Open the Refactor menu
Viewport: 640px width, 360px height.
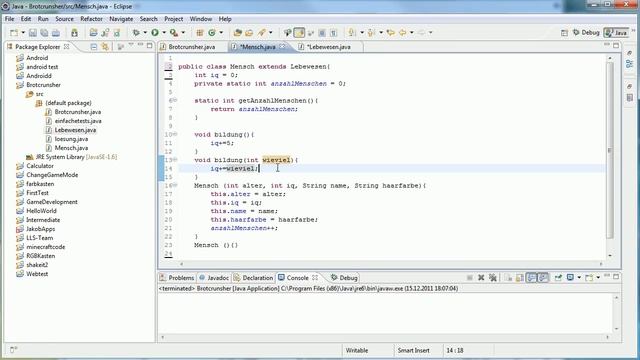[91, 19]
